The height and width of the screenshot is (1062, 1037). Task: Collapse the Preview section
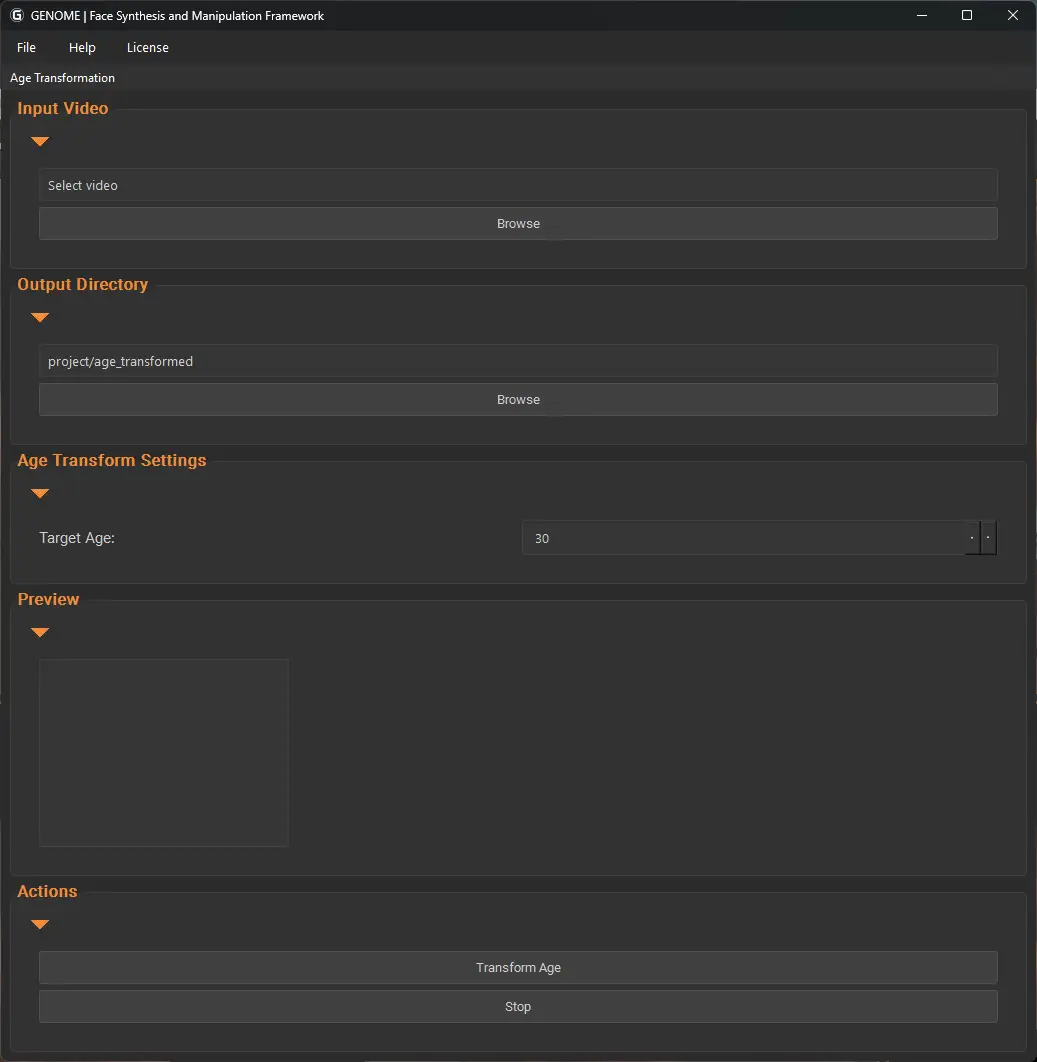coord(40,632)
